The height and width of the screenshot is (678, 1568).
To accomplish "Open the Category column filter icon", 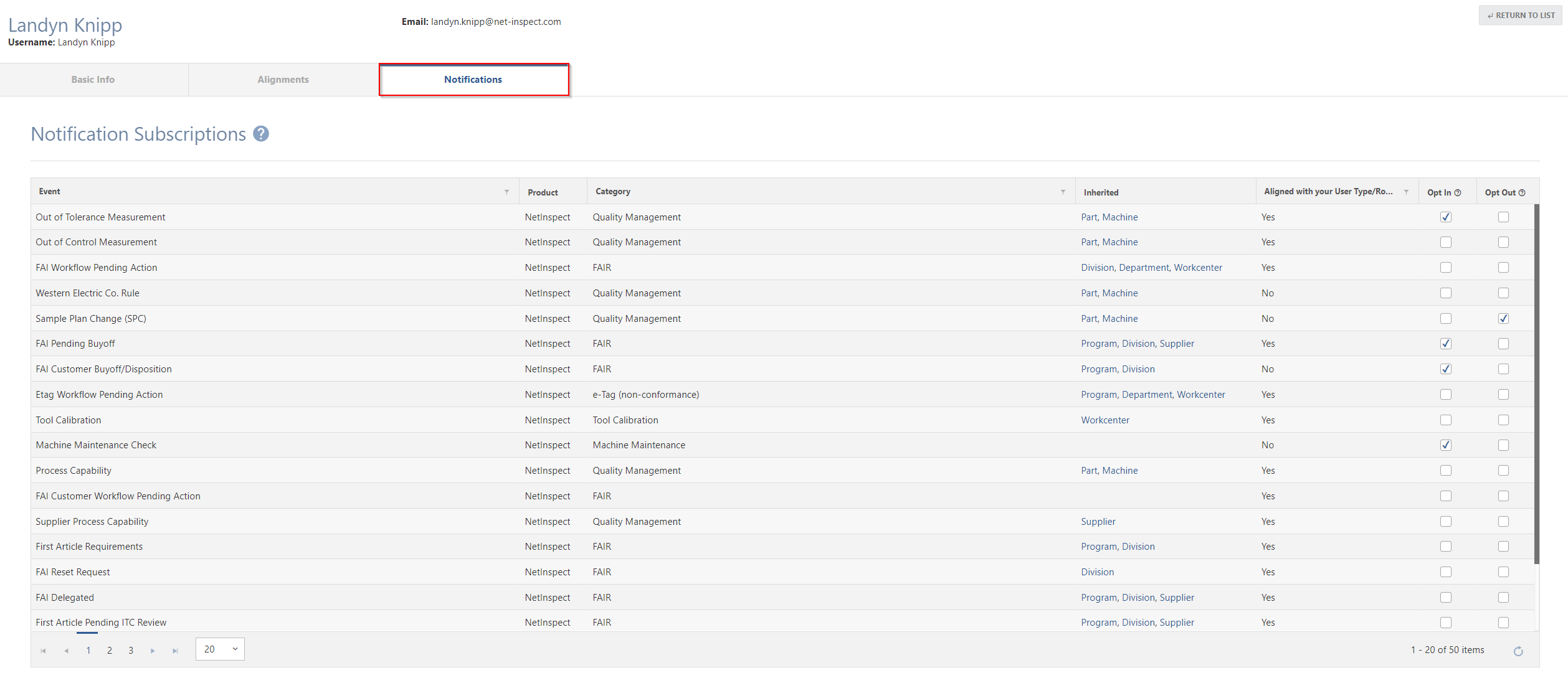I will [1063, 192].
